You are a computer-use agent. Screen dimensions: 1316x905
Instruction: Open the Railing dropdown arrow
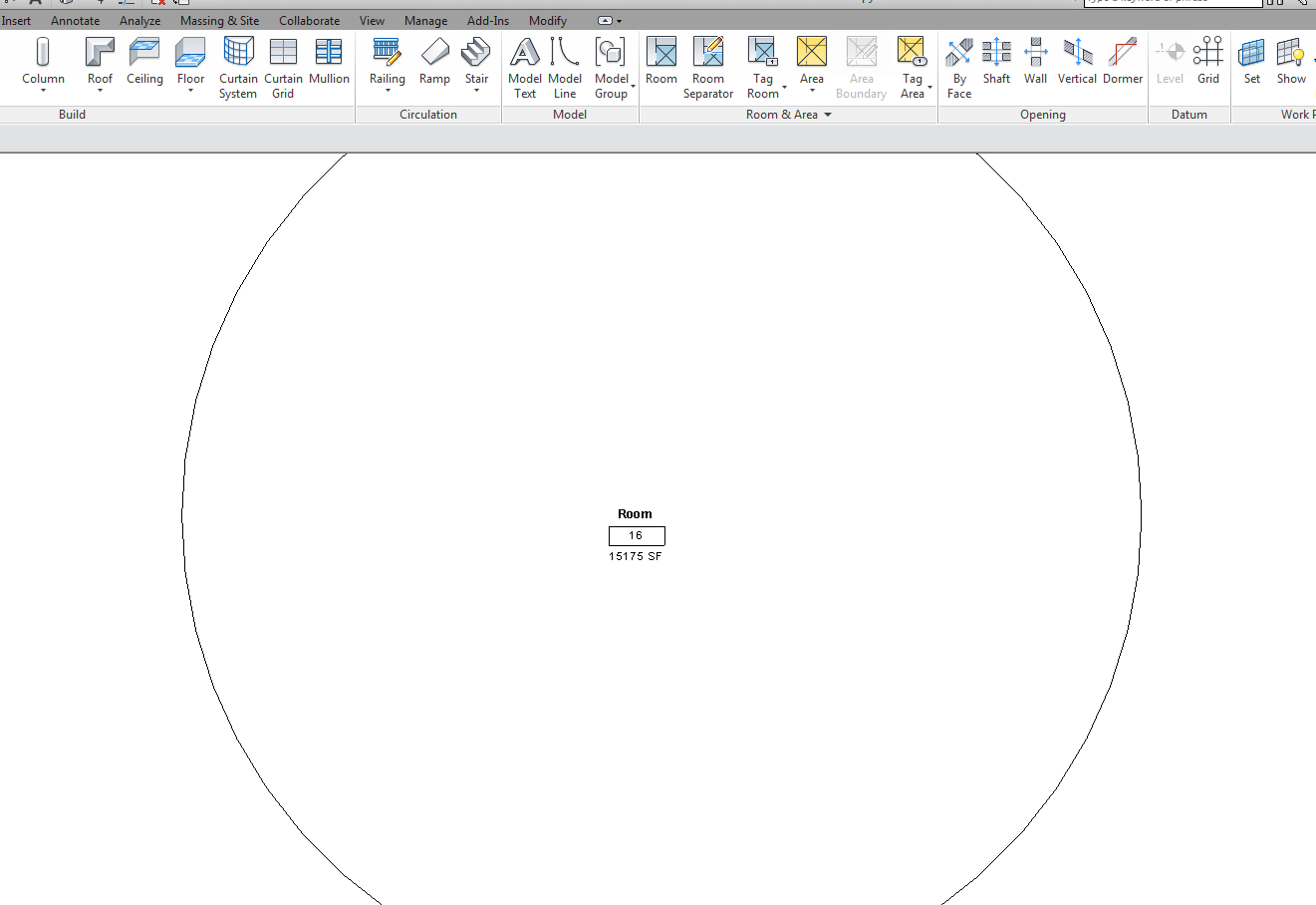387,91
